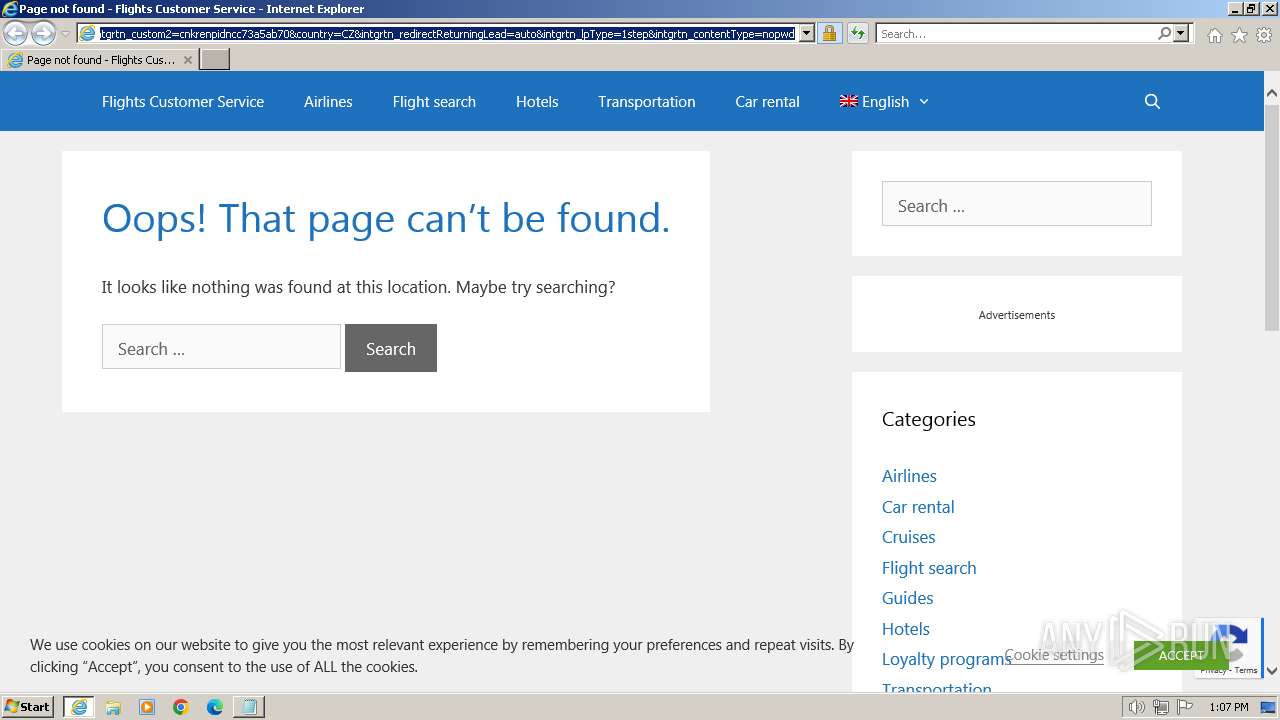This screenshot has width=1280, height=720.
Task: Close the 'Page not found' tab
Action: click(x=187, y=60)
